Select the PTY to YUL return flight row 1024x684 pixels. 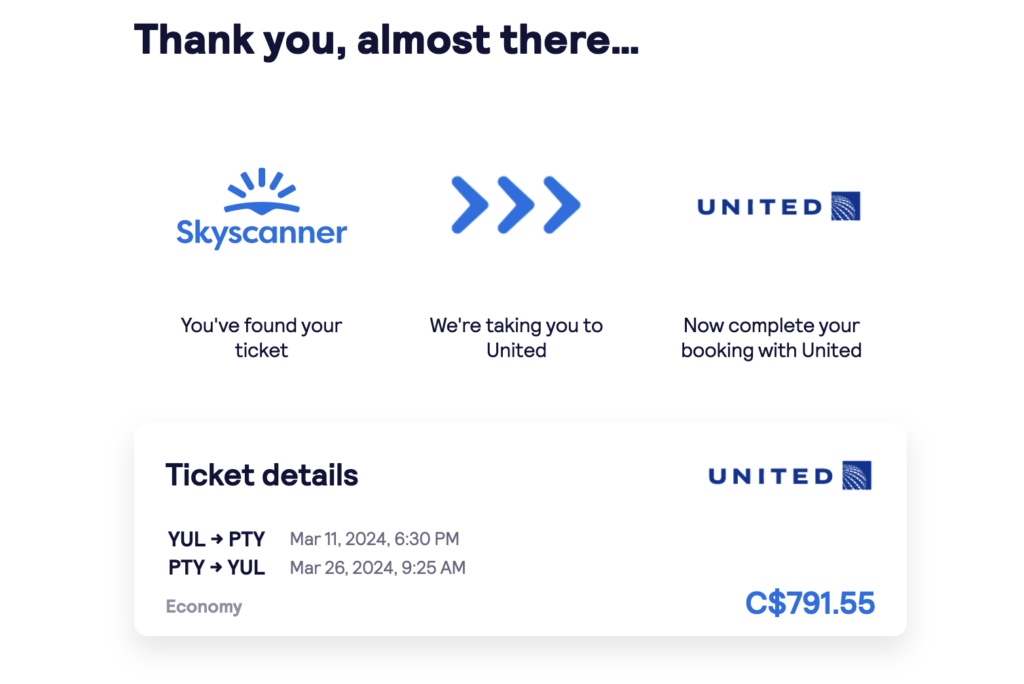pyautogui.click(x=215, y=567)
